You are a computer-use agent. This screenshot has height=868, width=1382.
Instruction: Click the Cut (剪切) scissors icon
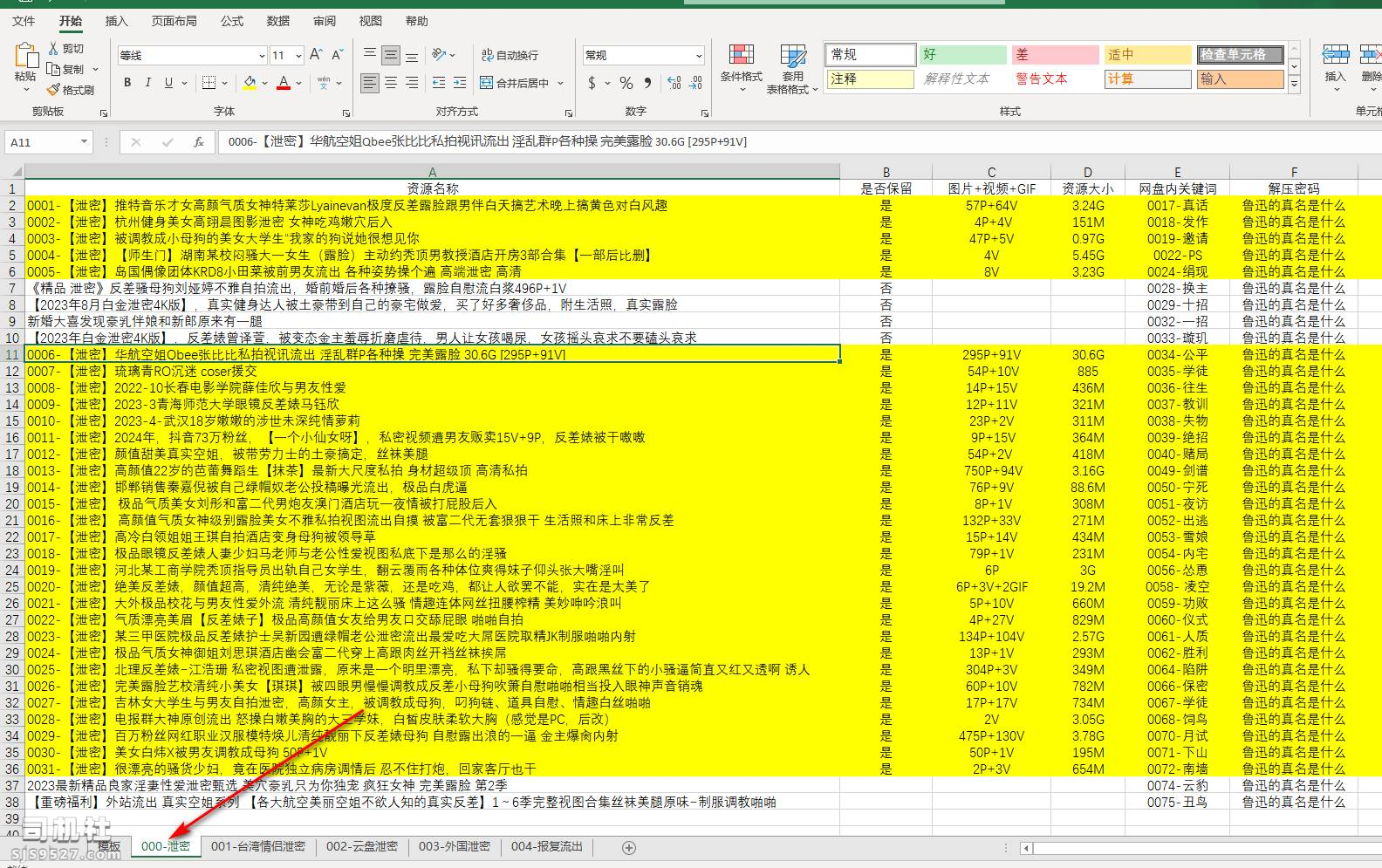tap(54, 49)
